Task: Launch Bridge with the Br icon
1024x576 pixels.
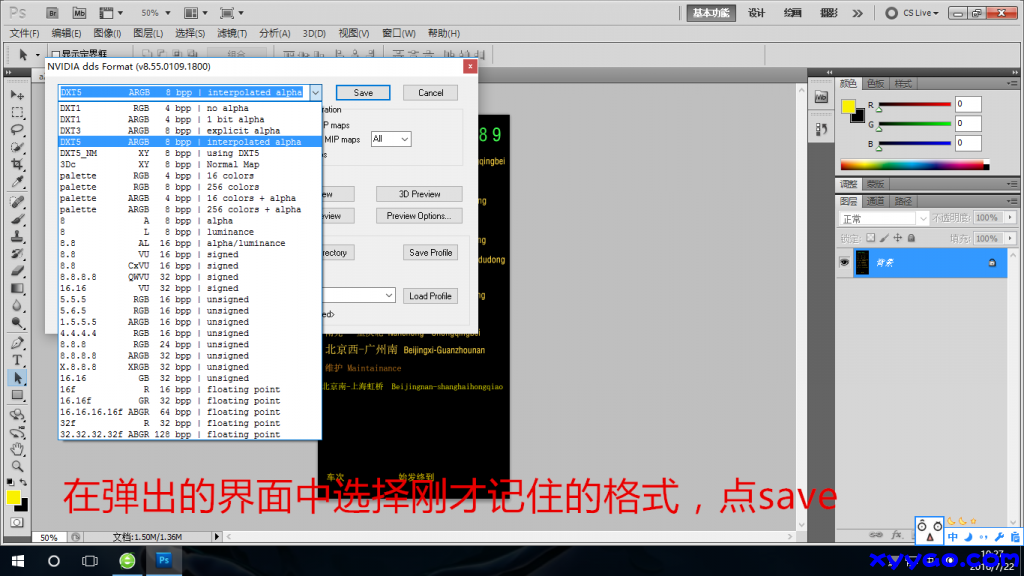Action: coord(53,13)
